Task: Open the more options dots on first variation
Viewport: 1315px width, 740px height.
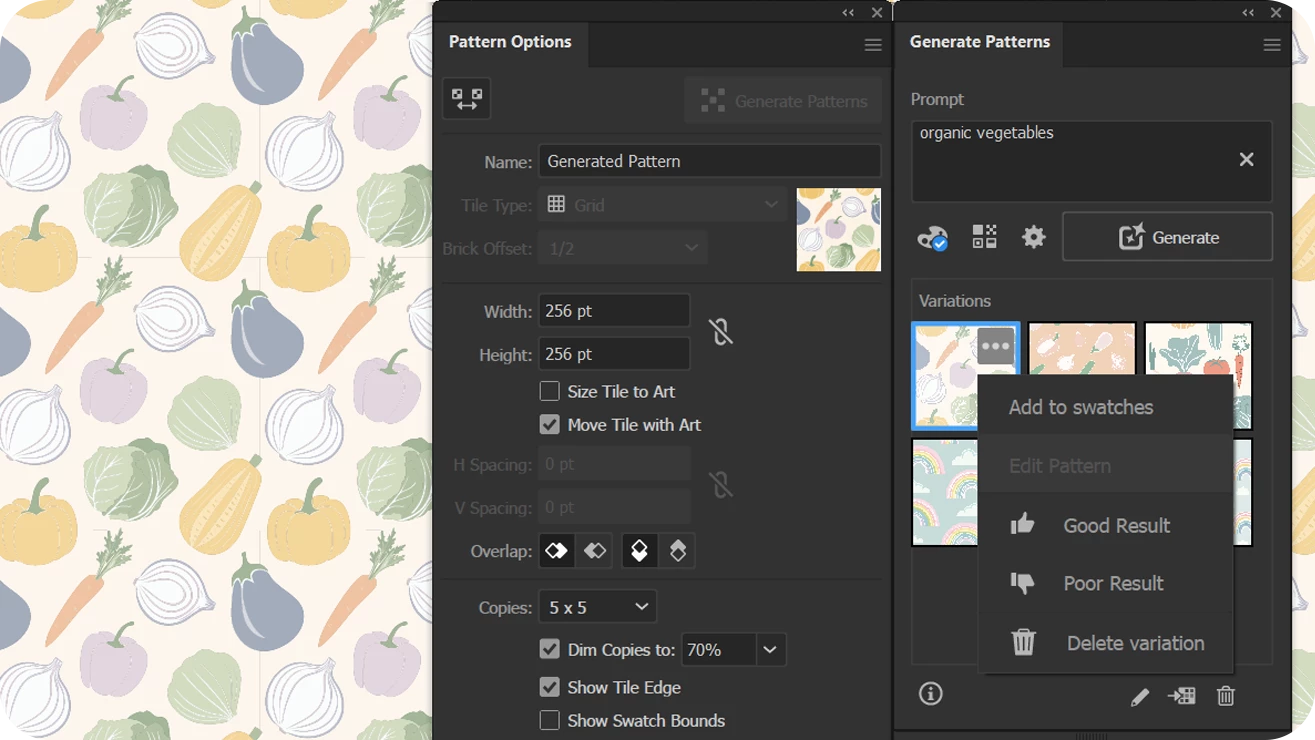Action: [x=995, y=347]
